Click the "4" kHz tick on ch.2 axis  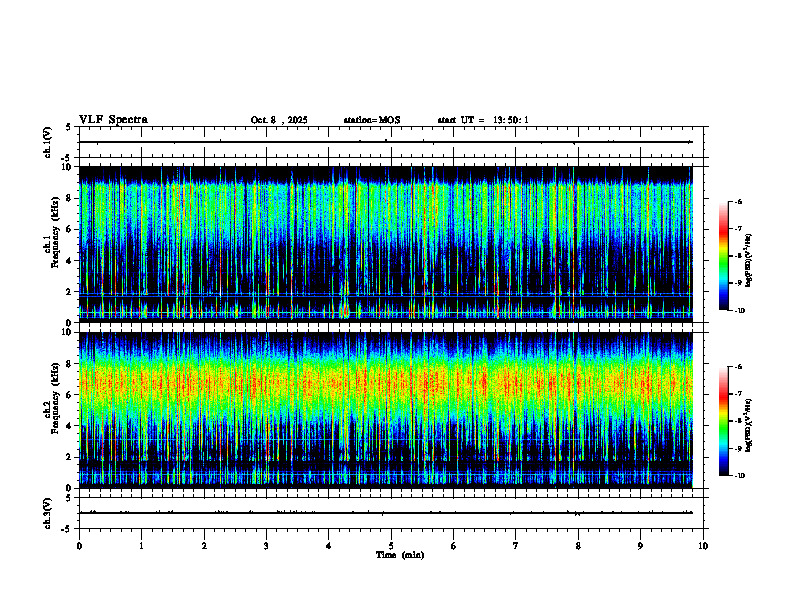[70, 426]
